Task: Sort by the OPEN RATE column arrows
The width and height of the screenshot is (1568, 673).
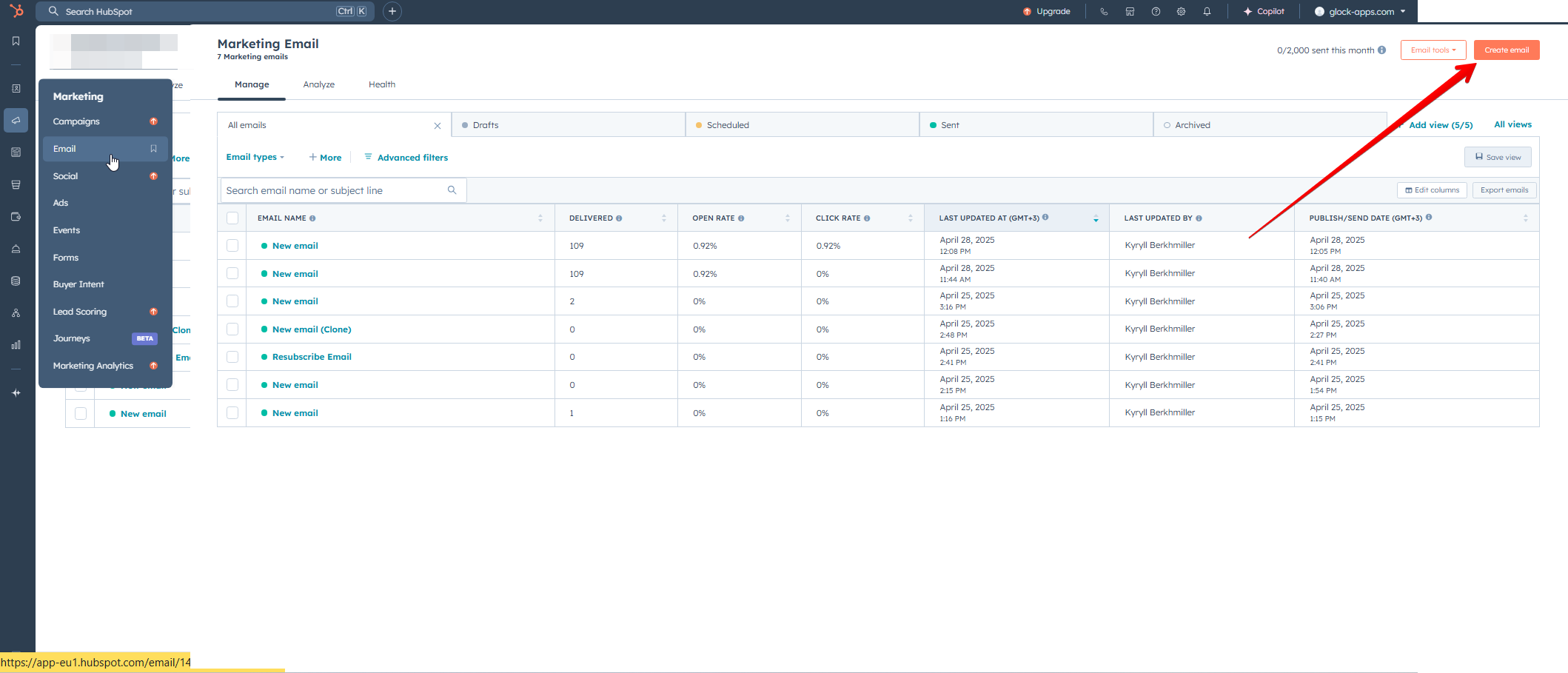Action: point(788,218)
